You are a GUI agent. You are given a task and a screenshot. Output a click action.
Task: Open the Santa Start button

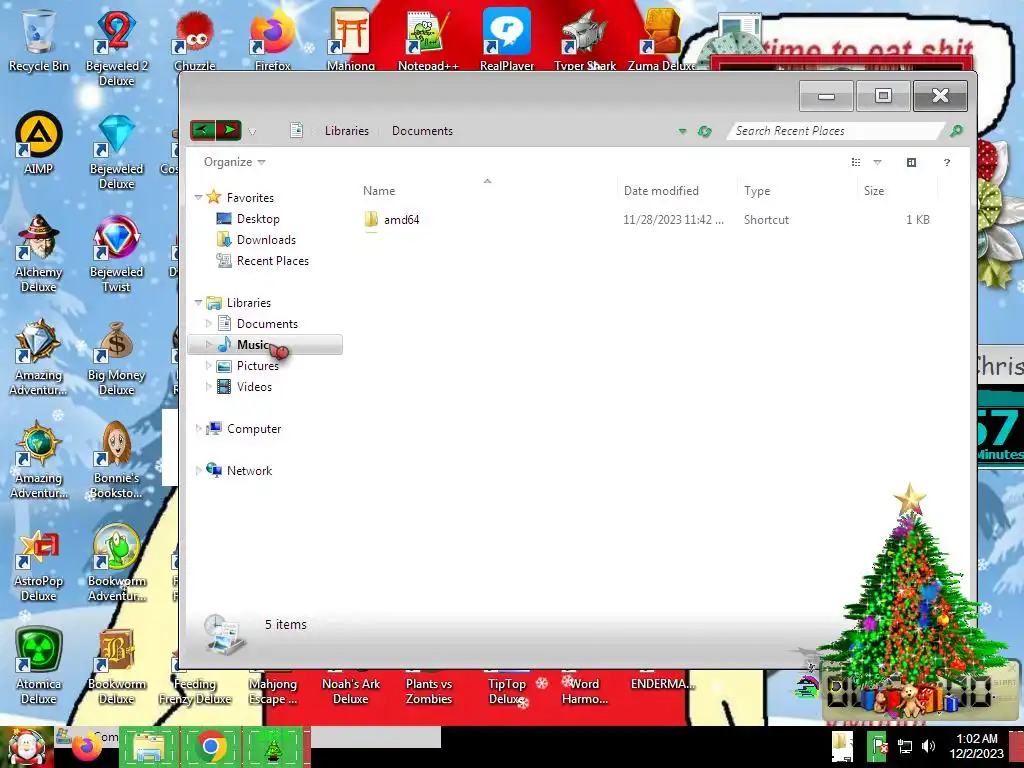(26, 746)
